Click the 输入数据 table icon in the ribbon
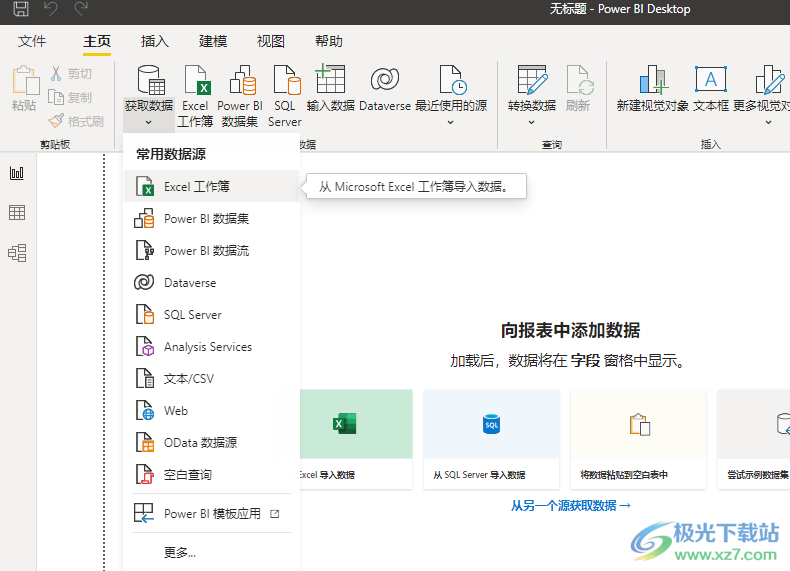Image resolution: width=790 pixels, height=571 pixels. click(x=330, y=79)
